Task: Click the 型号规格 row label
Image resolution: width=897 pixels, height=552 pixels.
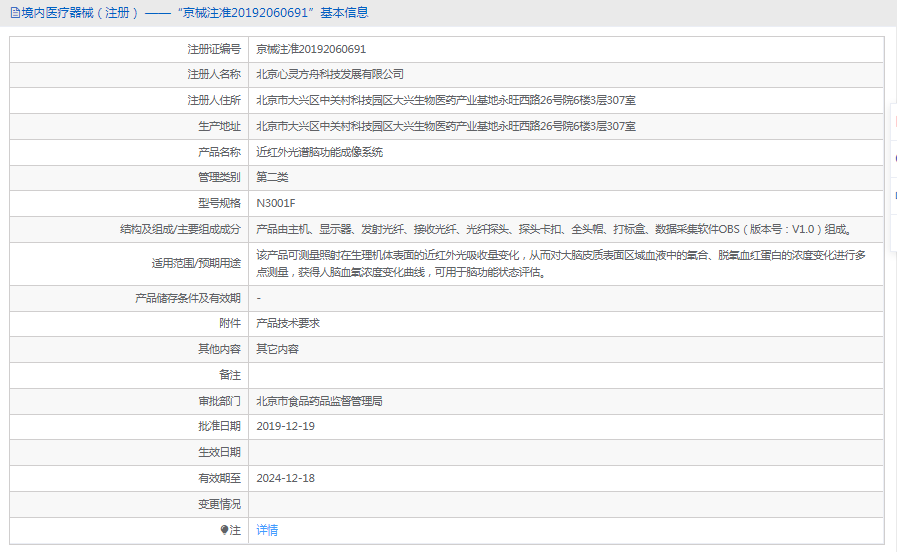Action: pos(219,203)
